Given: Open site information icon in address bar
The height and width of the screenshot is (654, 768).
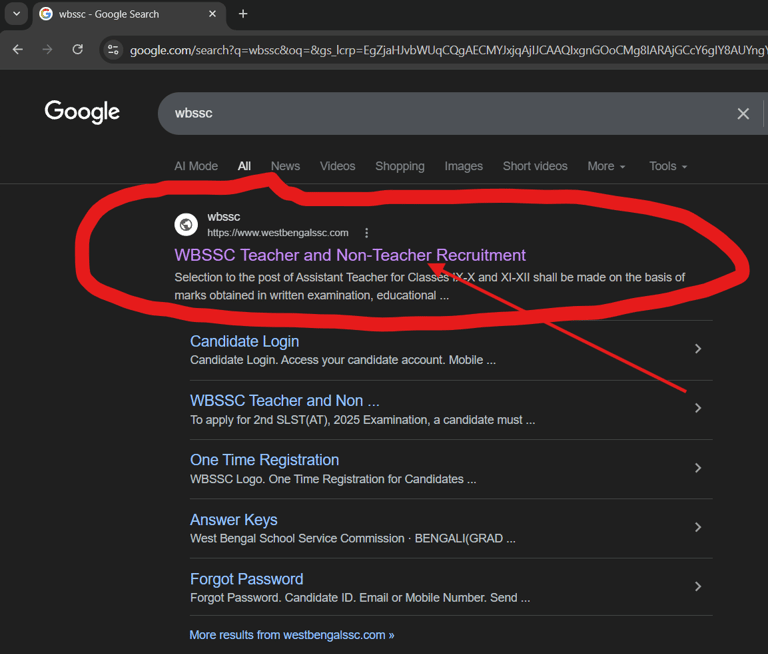Looking at the screenshot, I should tap(113, 49).
